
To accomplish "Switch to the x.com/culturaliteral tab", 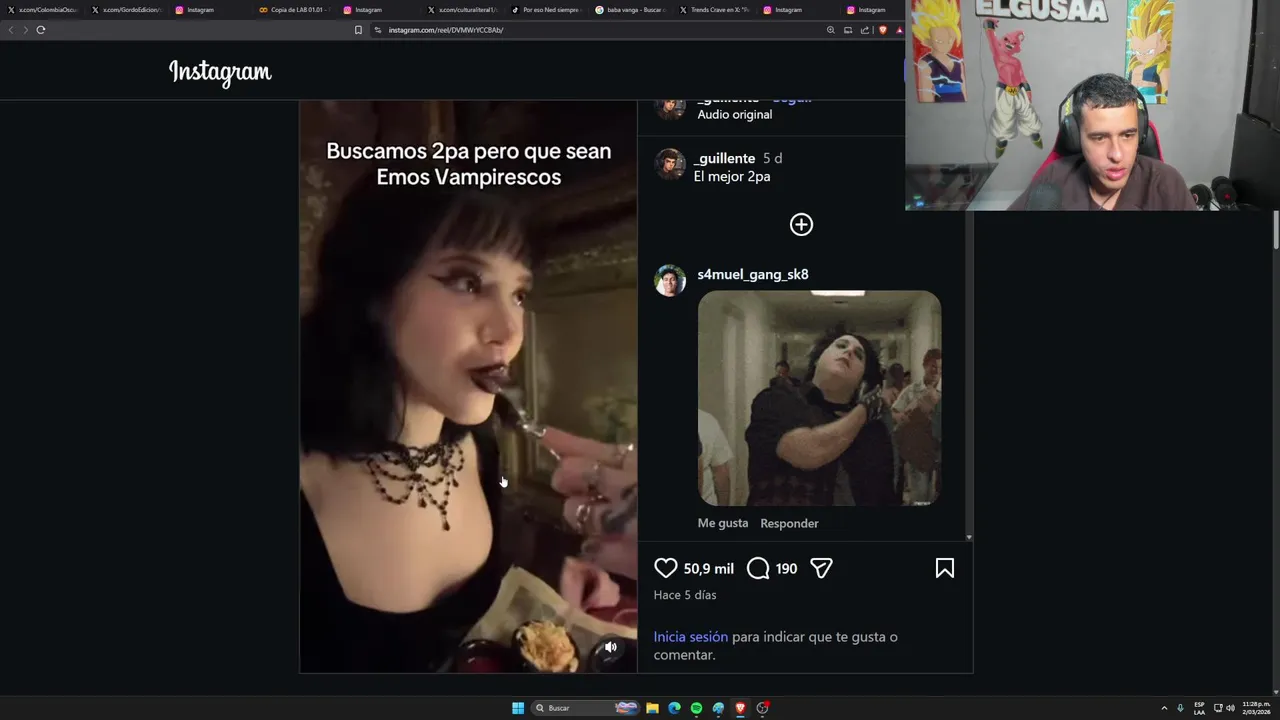I will tap(462, 10).
